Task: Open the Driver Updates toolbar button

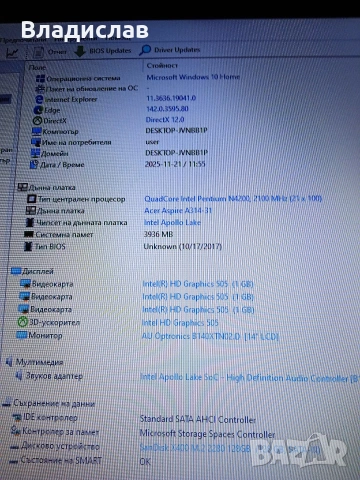Action: point(170,50)
